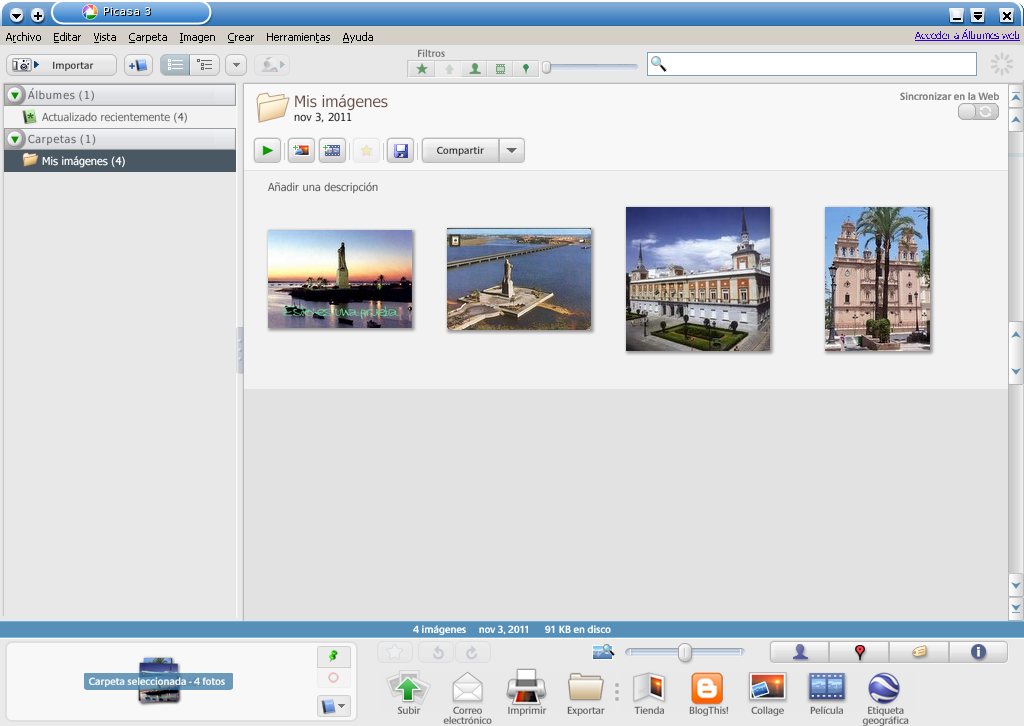The width and height of the screenshot is (1024, 726).
Task: Open the Compartir dropdown arrow
Action: point(512,150)
